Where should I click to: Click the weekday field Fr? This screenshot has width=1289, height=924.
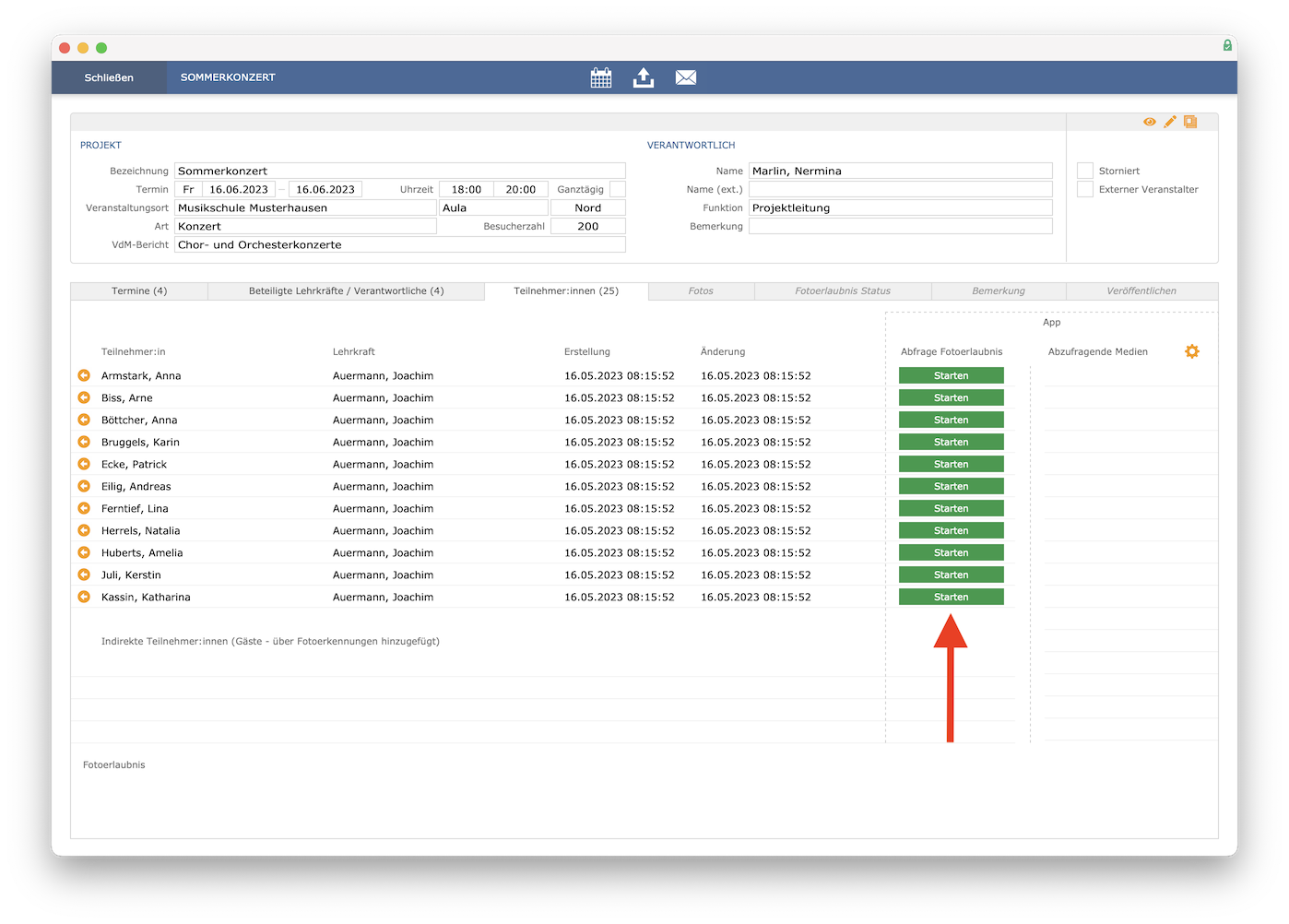tap(188, 189)
